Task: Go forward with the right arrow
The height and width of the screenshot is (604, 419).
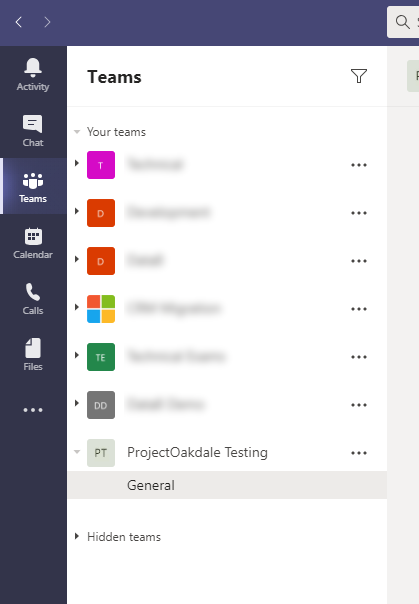Action: point(47,22)
